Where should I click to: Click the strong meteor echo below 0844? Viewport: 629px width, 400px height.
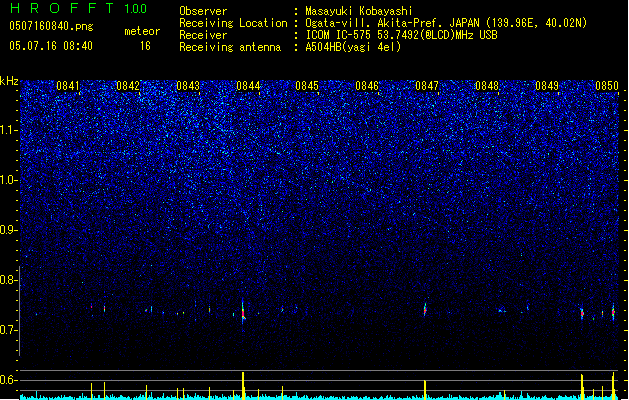point(243,311)
